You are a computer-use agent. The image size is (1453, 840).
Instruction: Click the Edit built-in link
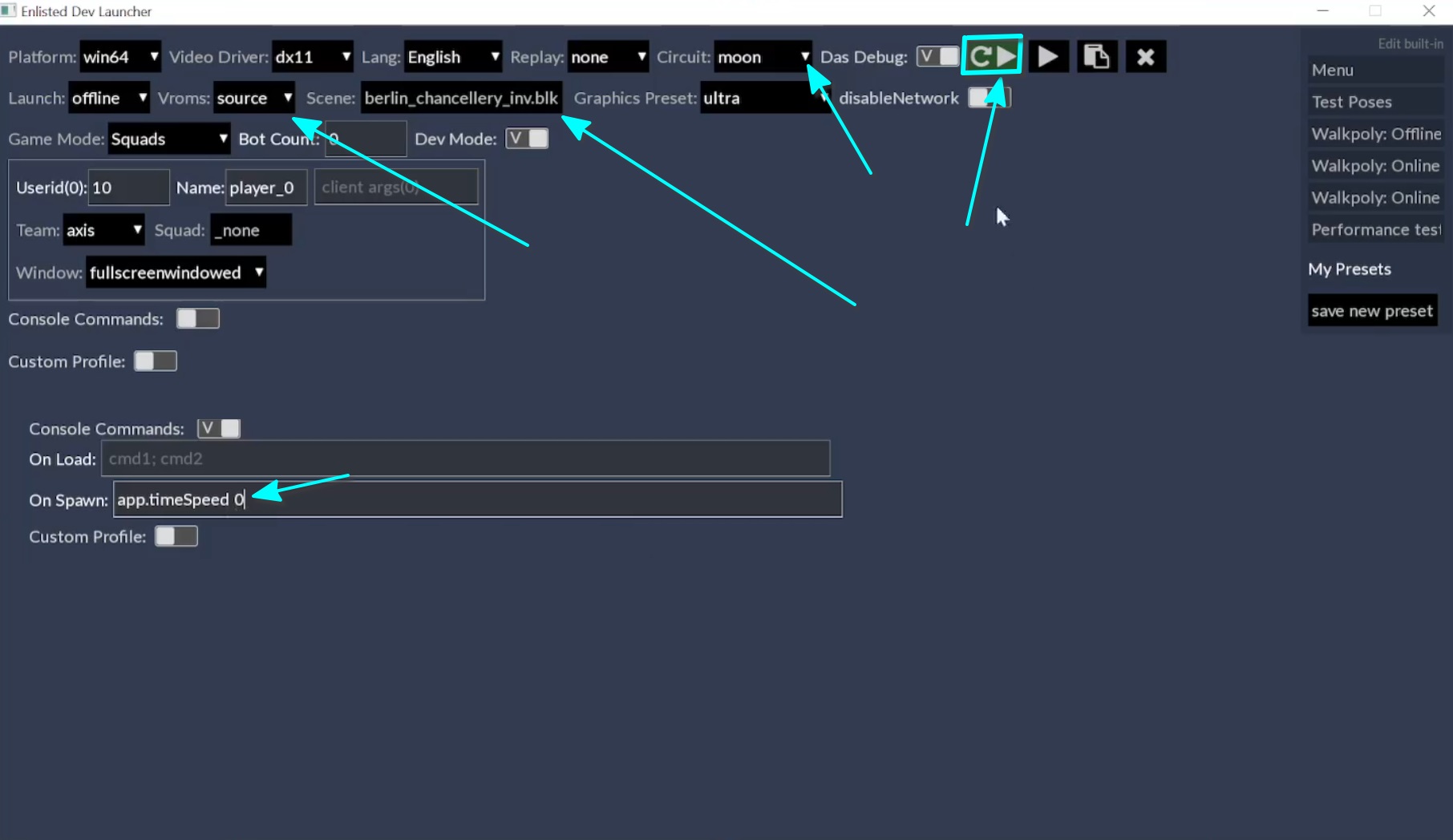[1410, 43]
